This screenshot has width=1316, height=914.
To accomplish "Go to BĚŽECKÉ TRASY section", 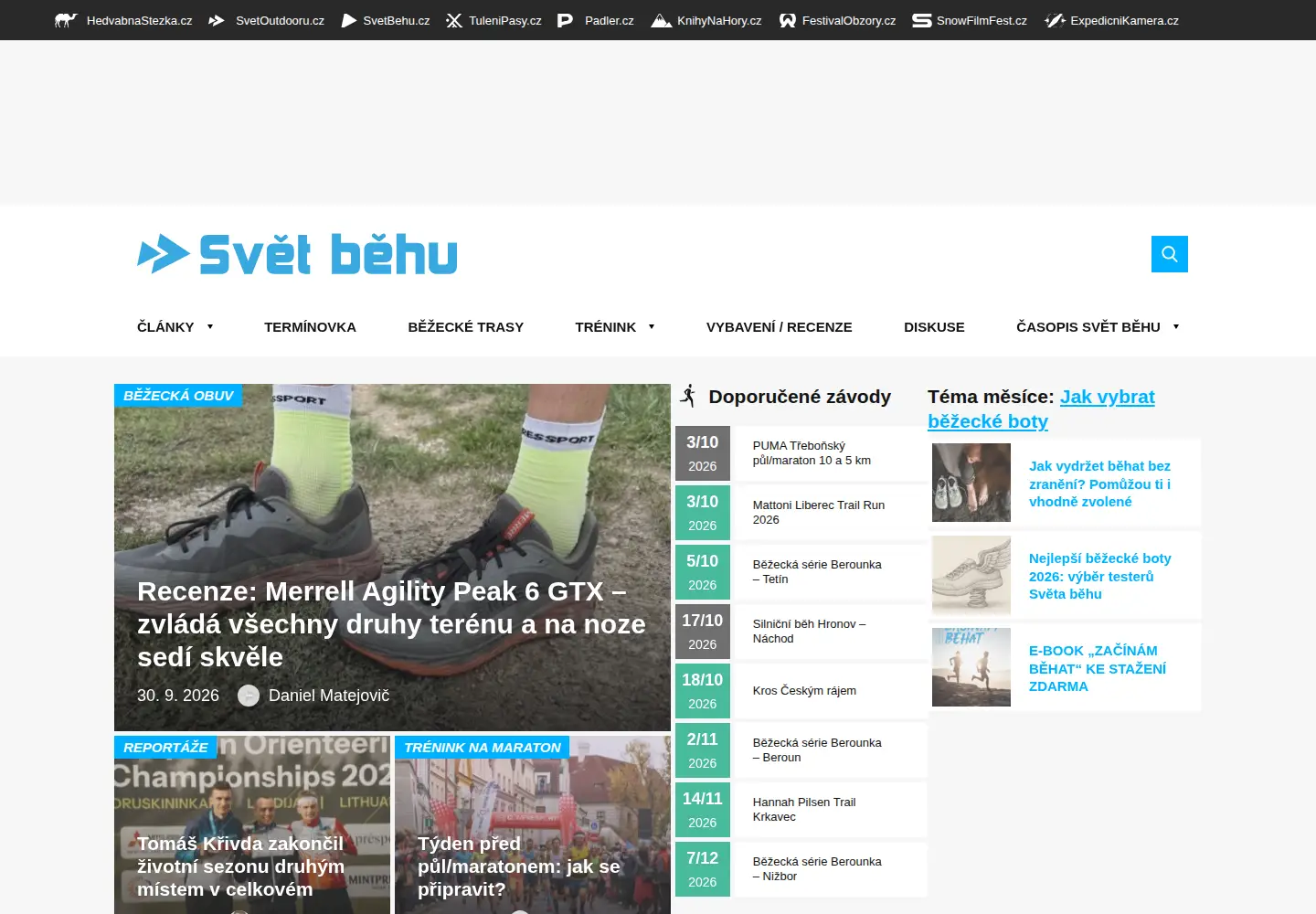I will coord(466,326).
